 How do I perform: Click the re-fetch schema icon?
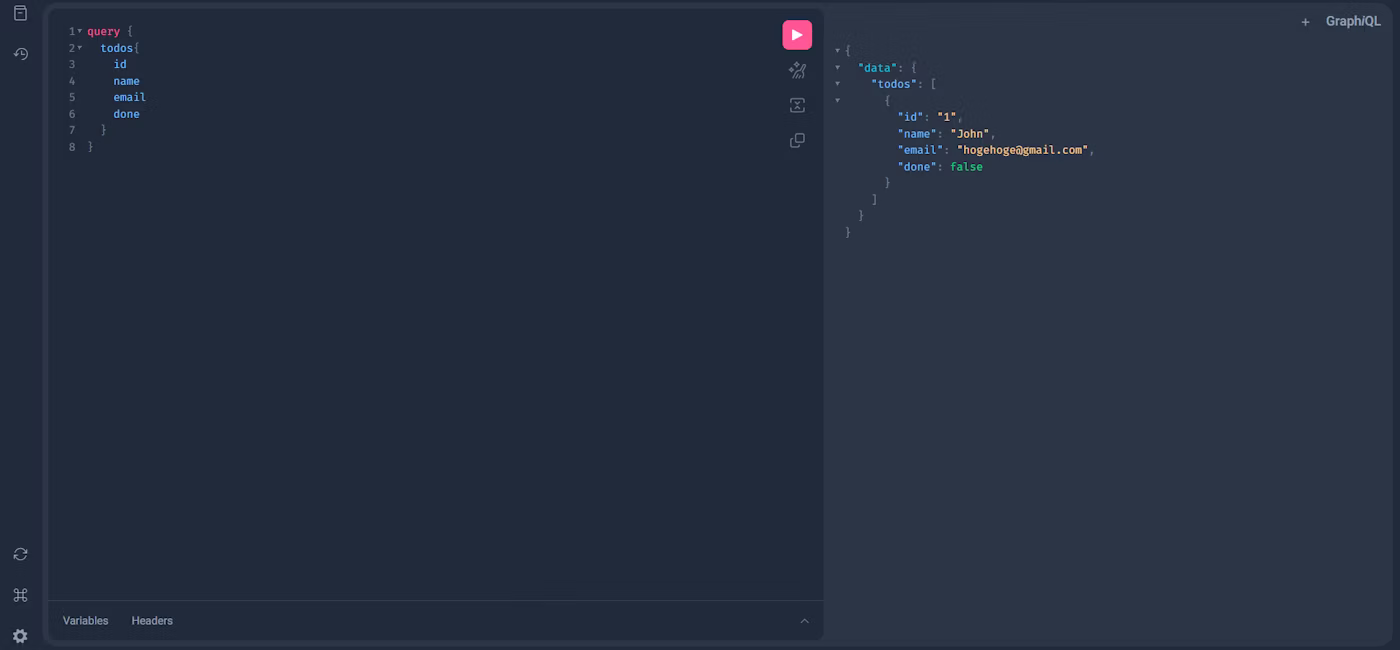click(20, 554)
